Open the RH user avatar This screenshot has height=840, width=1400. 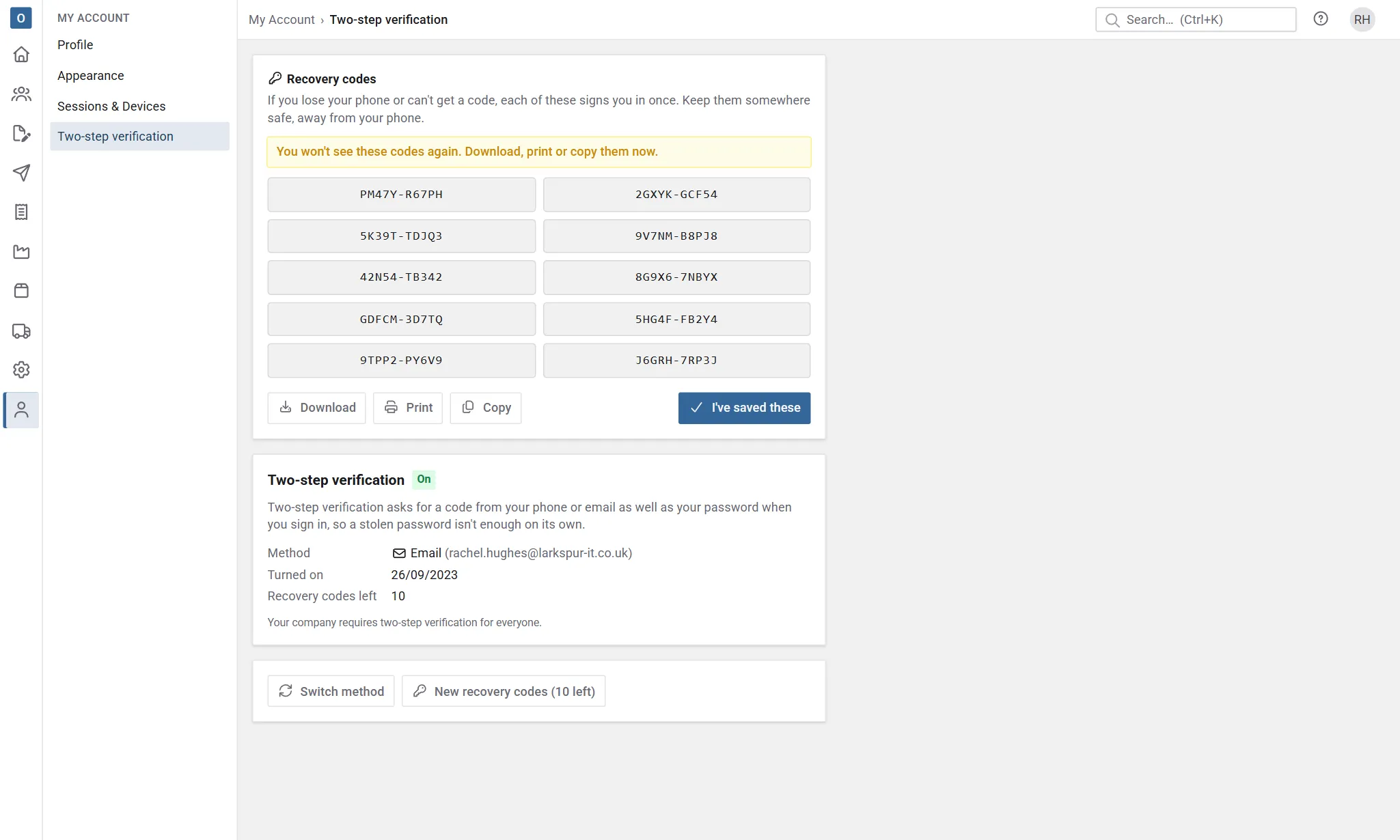1362,20
